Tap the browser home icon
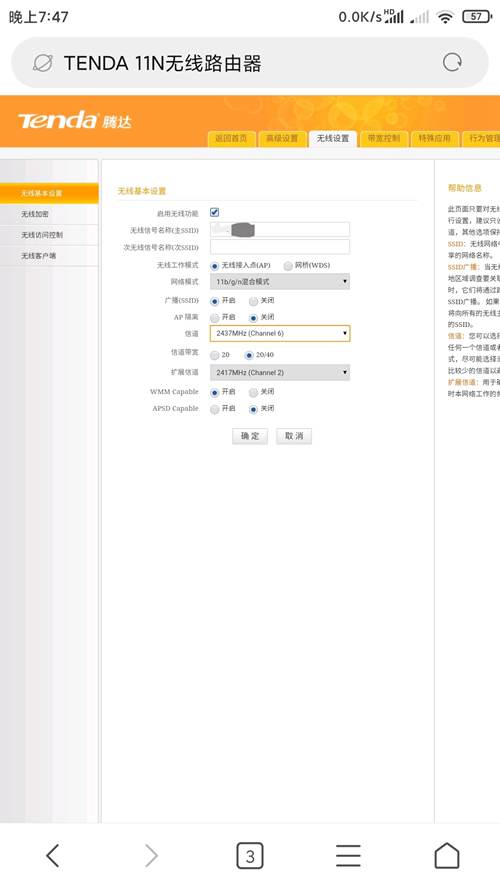 (447, 855)
